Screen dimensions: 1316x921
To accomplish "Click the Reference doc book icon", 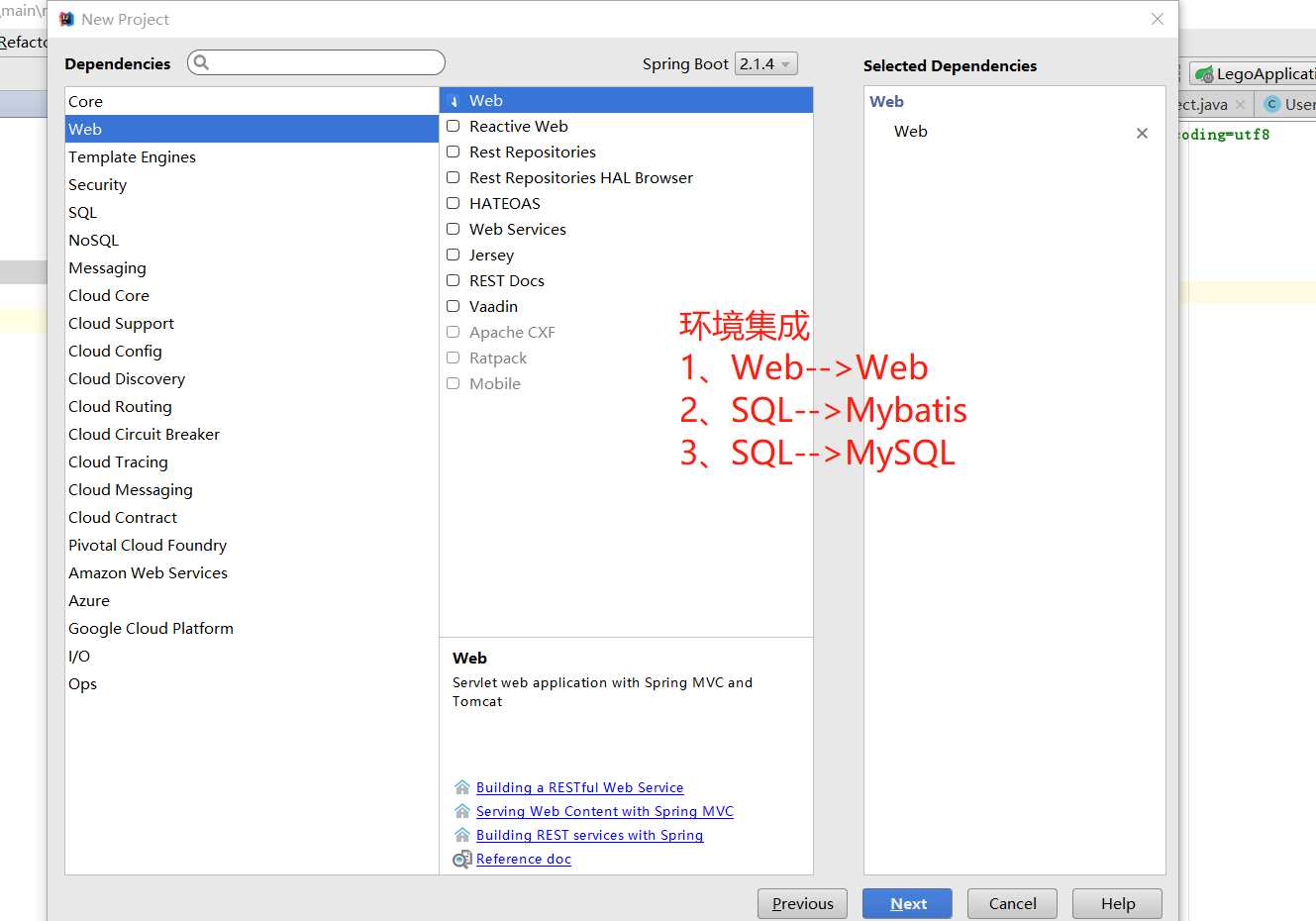I will coord(461,859).
